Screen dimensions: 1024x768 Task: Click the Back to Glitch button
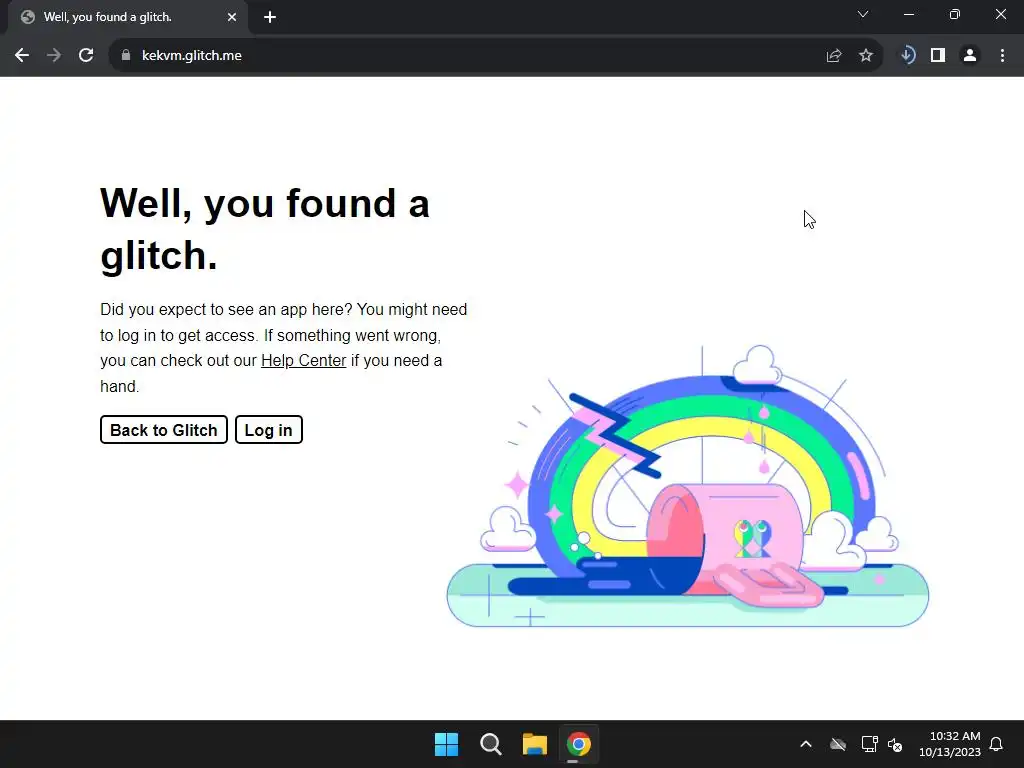pyautogui.click(x=164, y=430)
